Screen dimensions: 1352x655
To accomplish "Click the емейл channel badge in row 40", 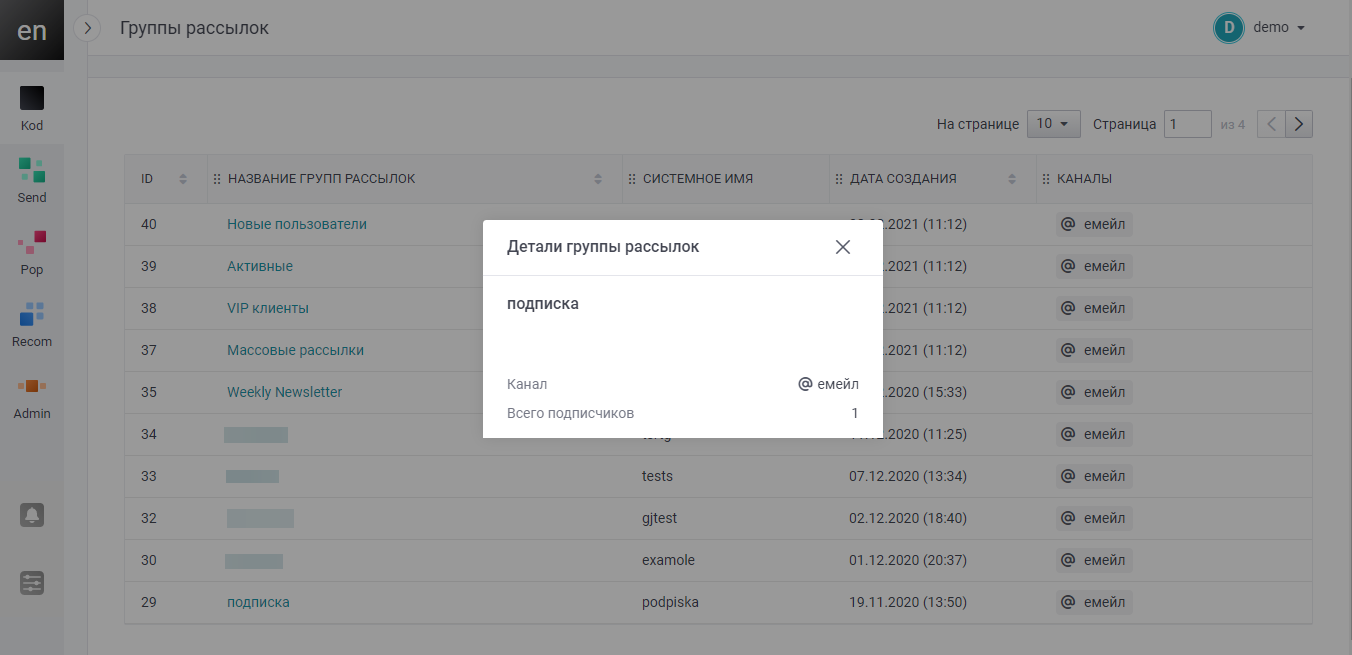I will tap(1094, 224).
